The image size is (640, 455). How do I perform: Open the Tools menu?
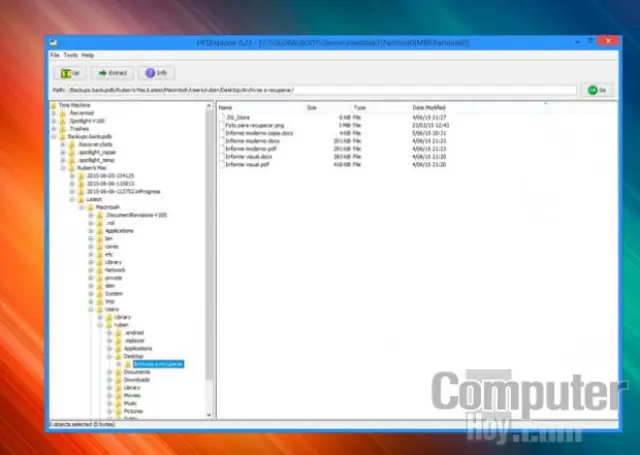[x=70, y=55]
